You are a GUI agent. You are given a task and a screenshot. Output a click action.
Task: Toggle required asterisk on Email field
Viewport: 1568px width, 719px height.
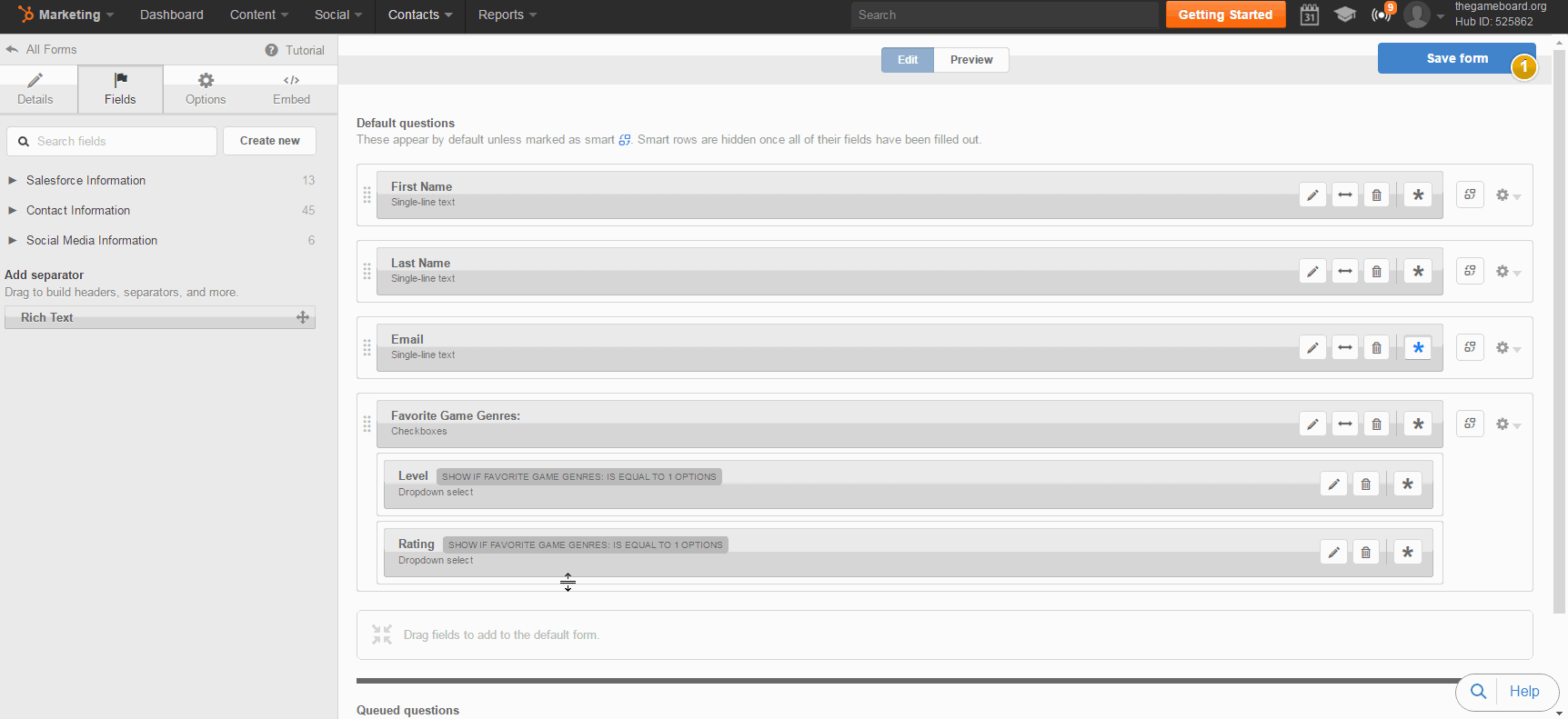[x=1418, y=348]
